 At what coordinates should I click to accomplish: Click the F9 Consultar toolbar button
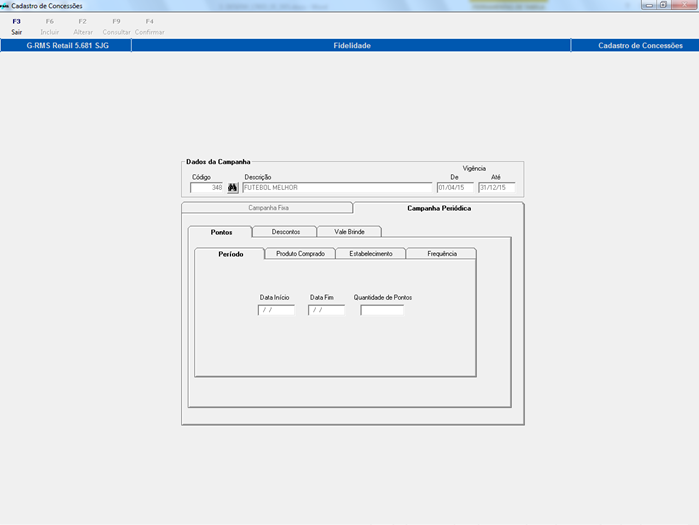click(x=116, y=27)
